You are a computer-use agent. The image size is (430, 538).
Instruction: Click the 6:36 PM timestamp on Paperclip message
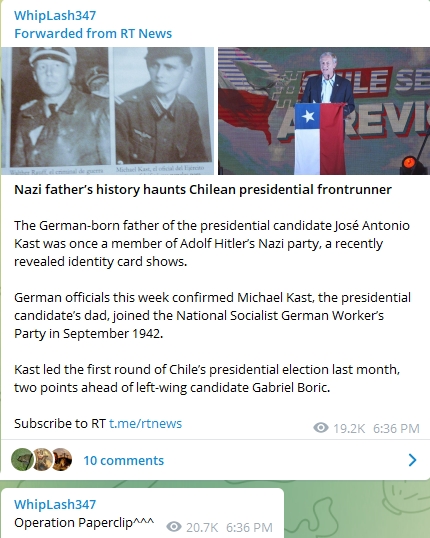249,527
